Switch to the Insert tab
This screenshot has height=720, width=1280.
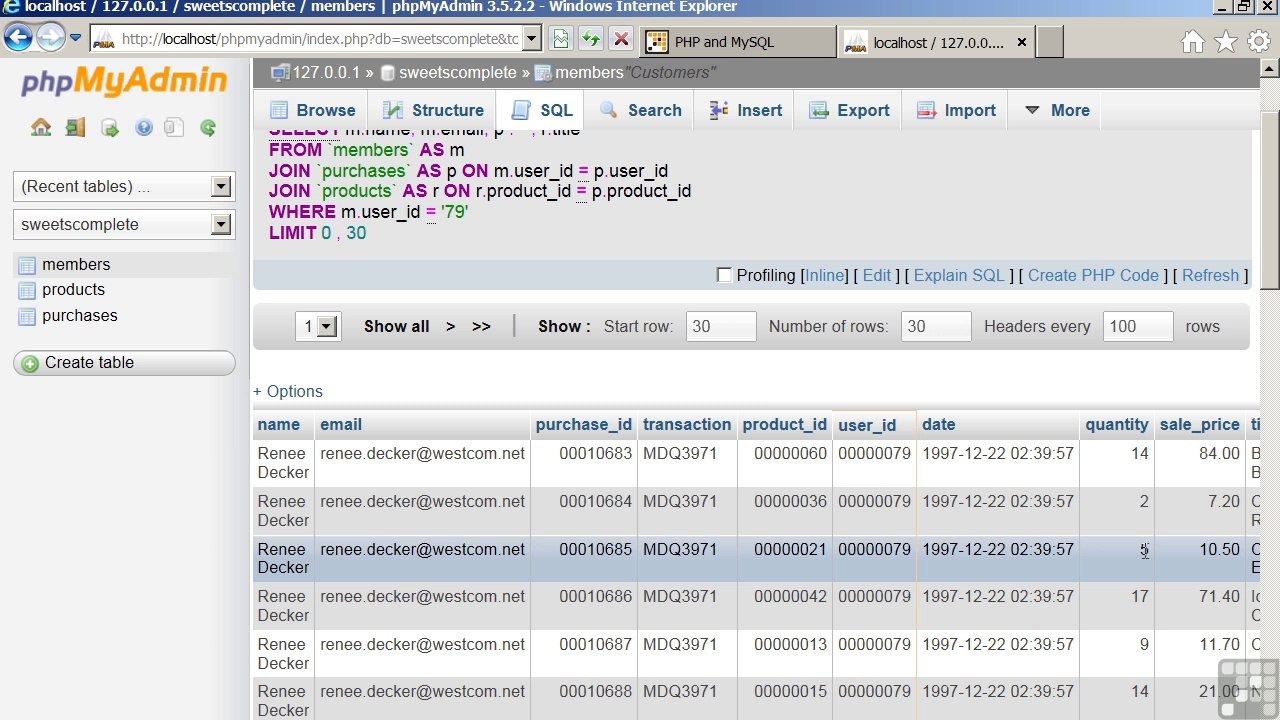(746, 110)
